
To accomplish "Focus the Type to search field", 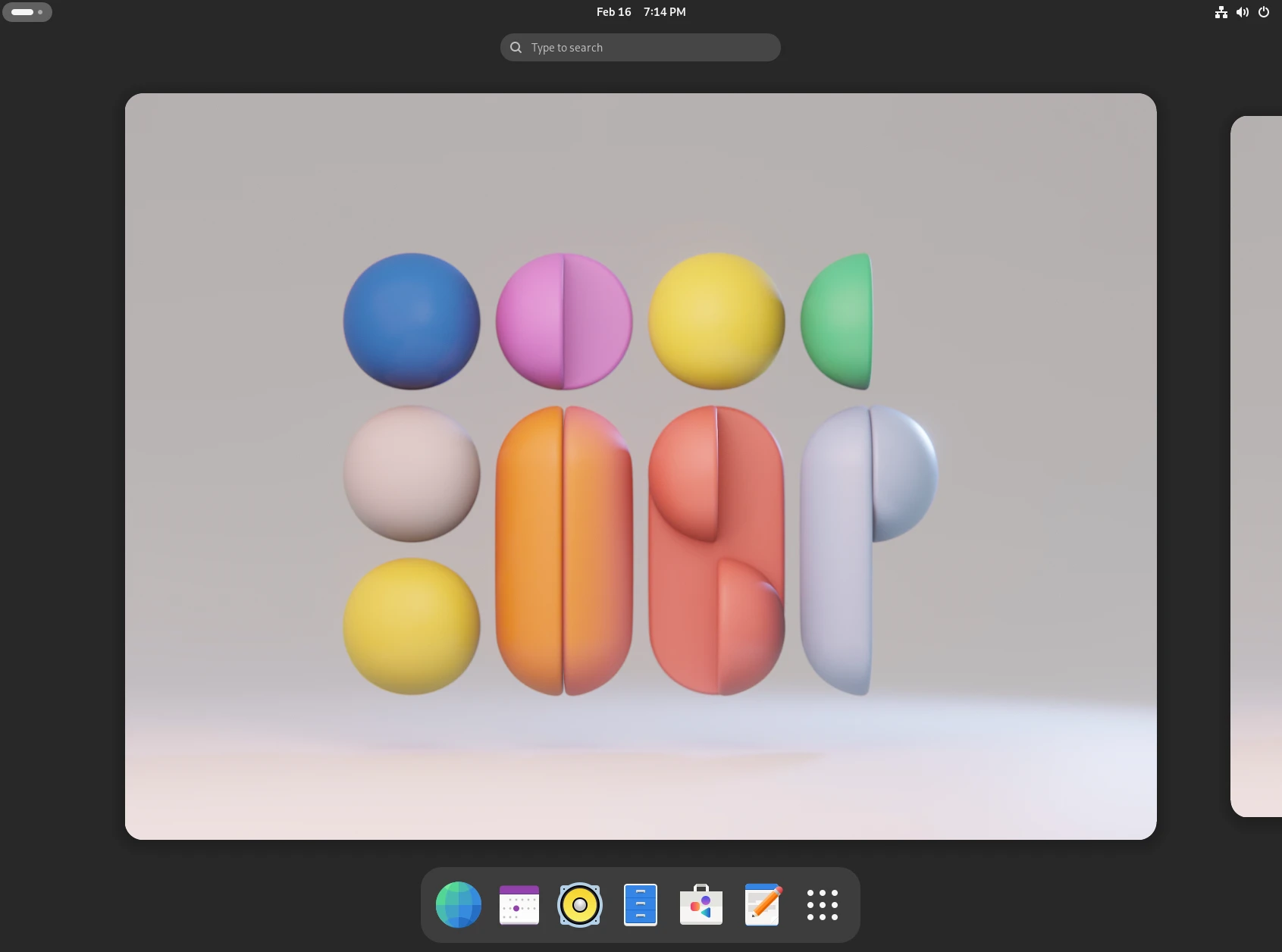I will (x=652, y=48).
